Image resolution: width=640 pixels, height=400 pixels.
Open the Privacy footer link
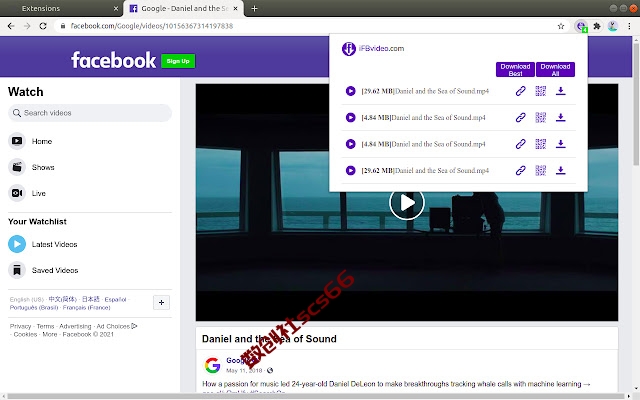point(20,326)
